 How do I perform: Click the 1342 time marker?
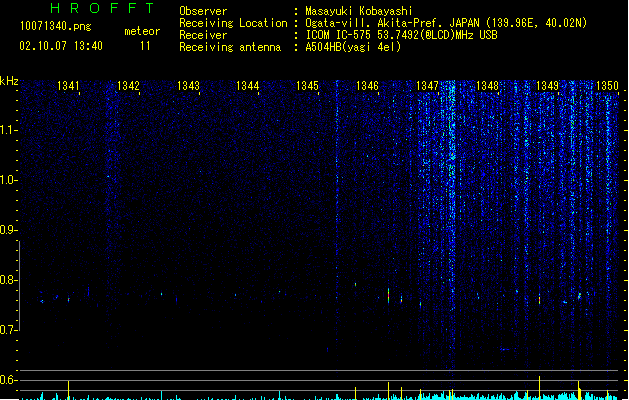[x=128, y=86]
